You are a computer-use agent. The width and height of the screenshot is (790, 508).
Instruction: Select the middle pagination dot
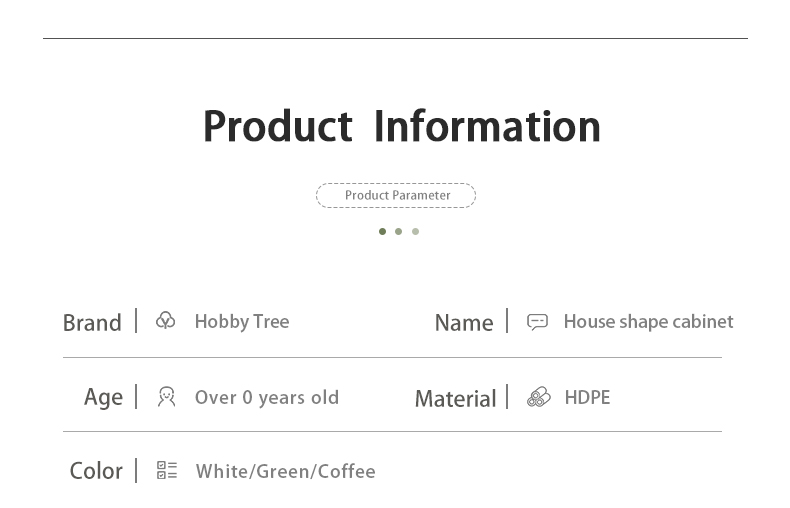pos(398,231)
